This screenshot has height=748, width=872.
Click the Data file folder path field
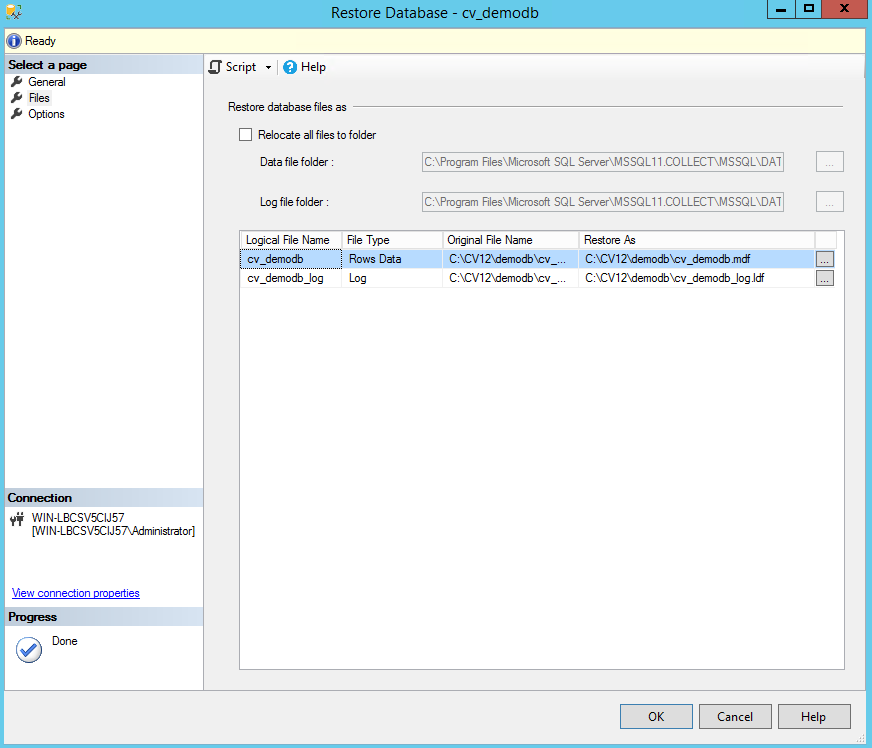[x=603, y=162]
